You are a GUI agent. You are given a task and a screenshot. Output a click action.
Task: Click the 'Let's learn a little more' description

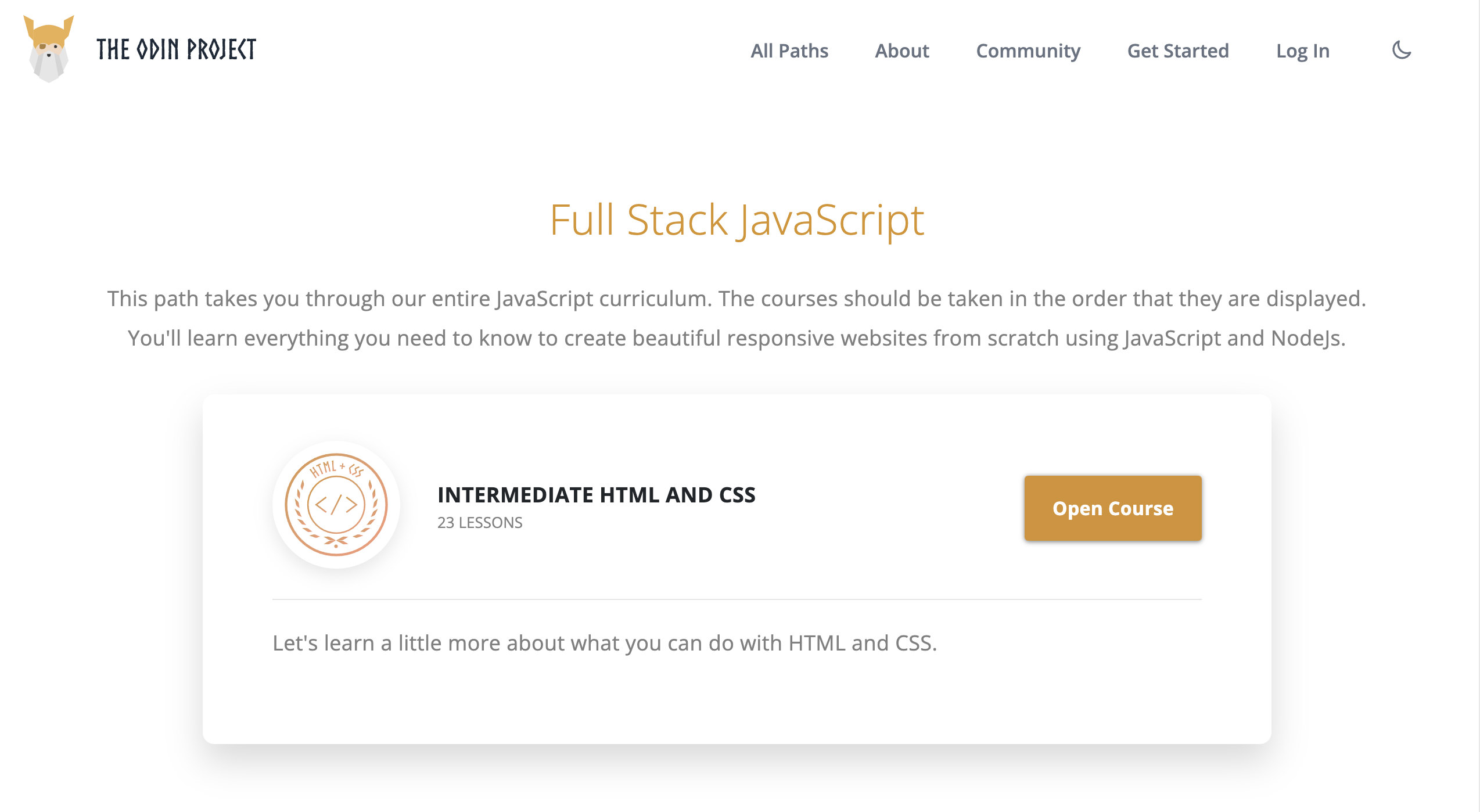pos(605,644)
